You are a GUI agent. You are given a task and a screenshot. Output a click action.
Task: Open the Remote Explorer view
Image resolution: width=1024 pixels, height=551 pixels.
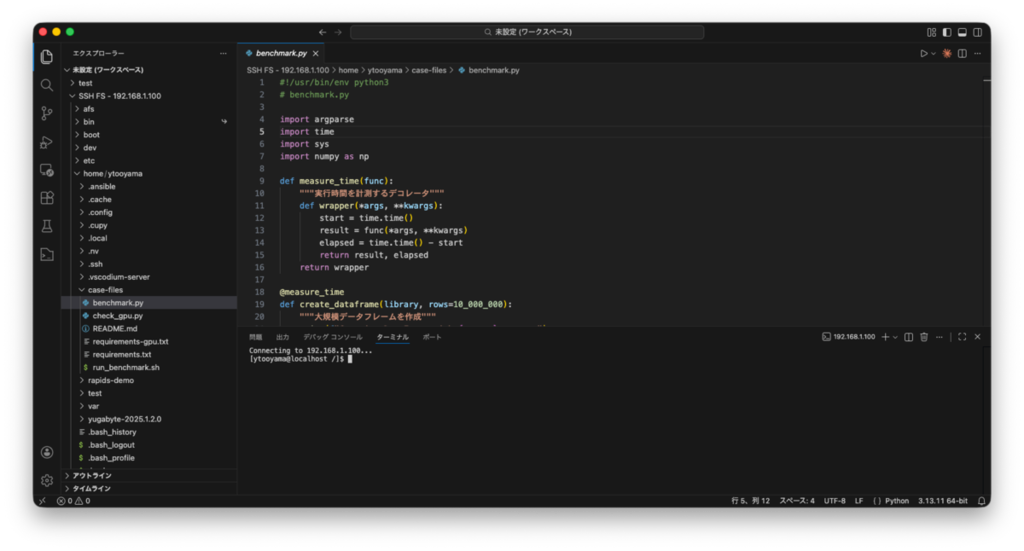pos(46,170)
